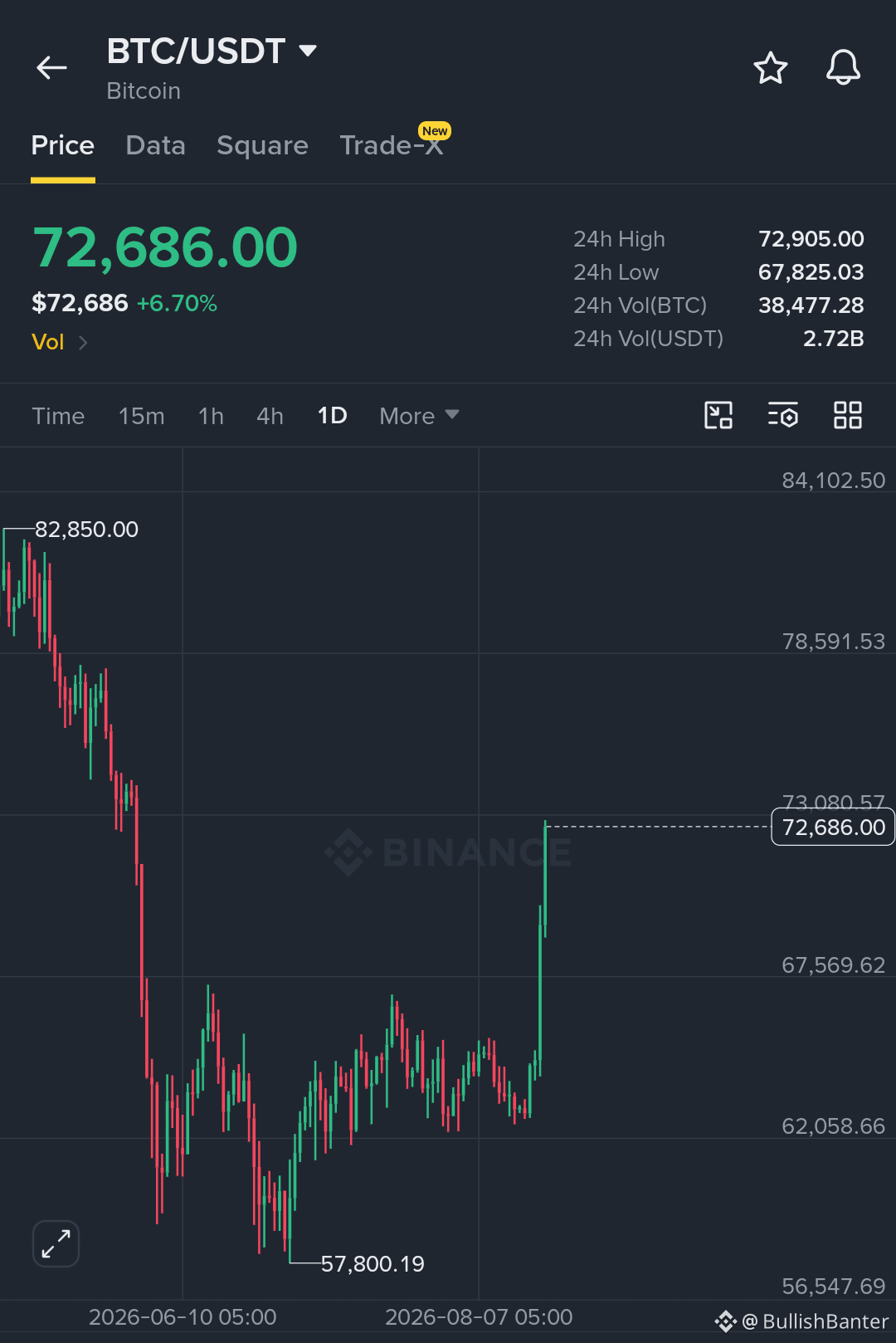
Task: Select the 15m chart interval
Action: (141, 416)
